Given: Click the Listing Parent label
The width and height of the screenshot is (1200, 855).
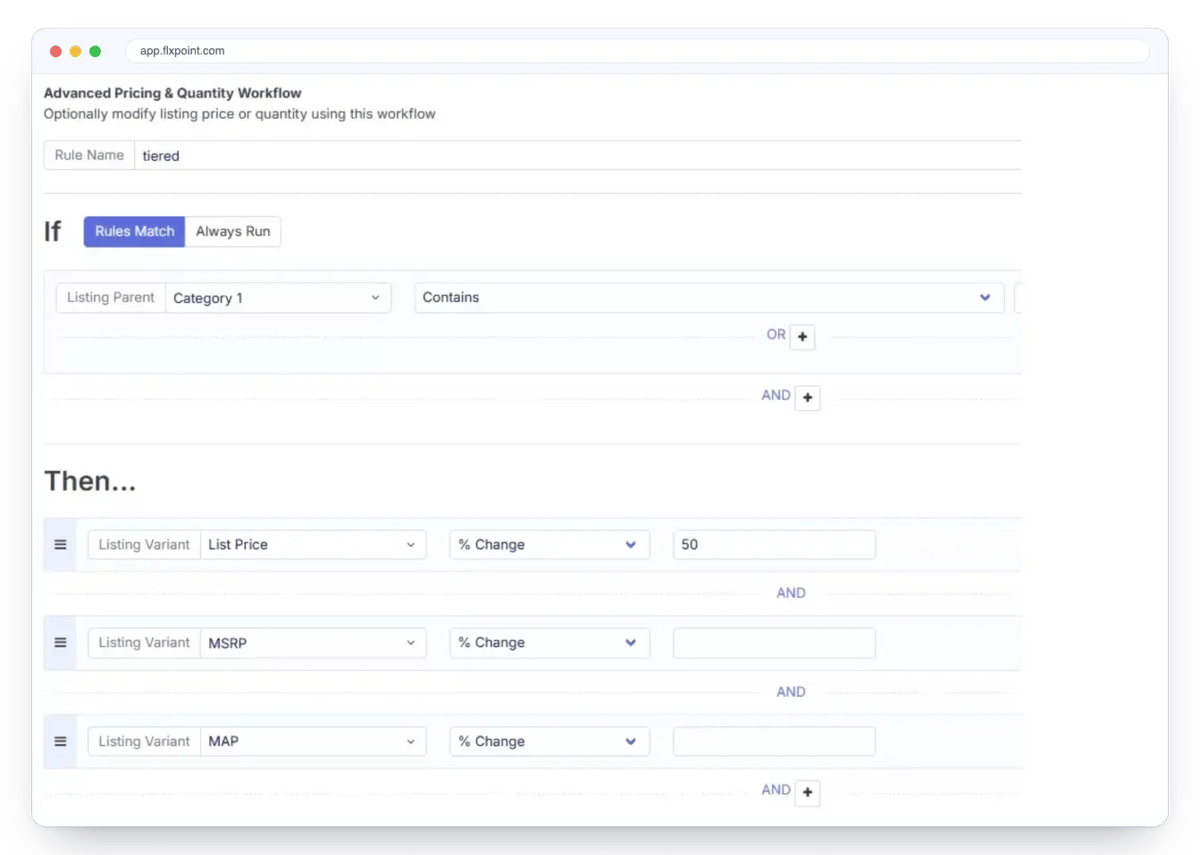Looking at the screenshot, I should point(111,298).
